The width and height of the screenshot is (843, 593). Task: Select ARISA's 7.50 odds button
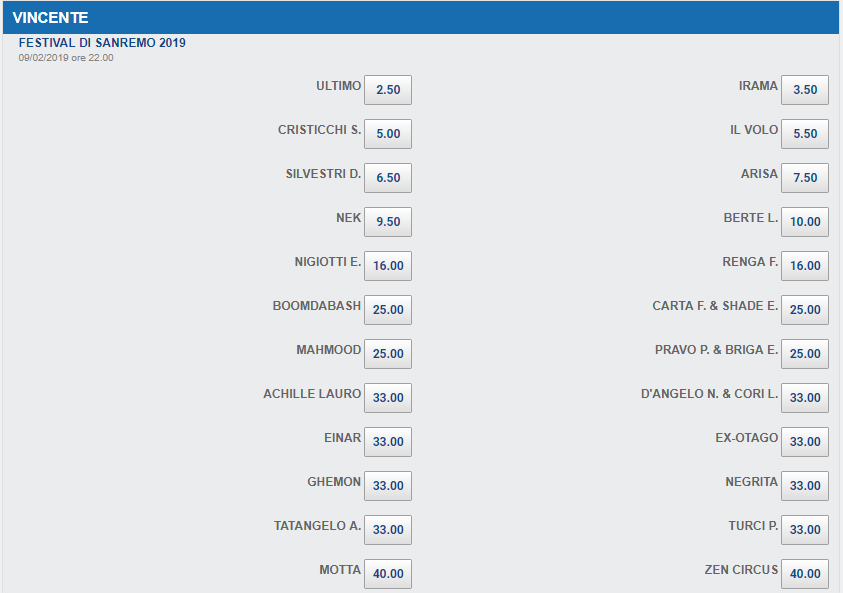[805, 178]
